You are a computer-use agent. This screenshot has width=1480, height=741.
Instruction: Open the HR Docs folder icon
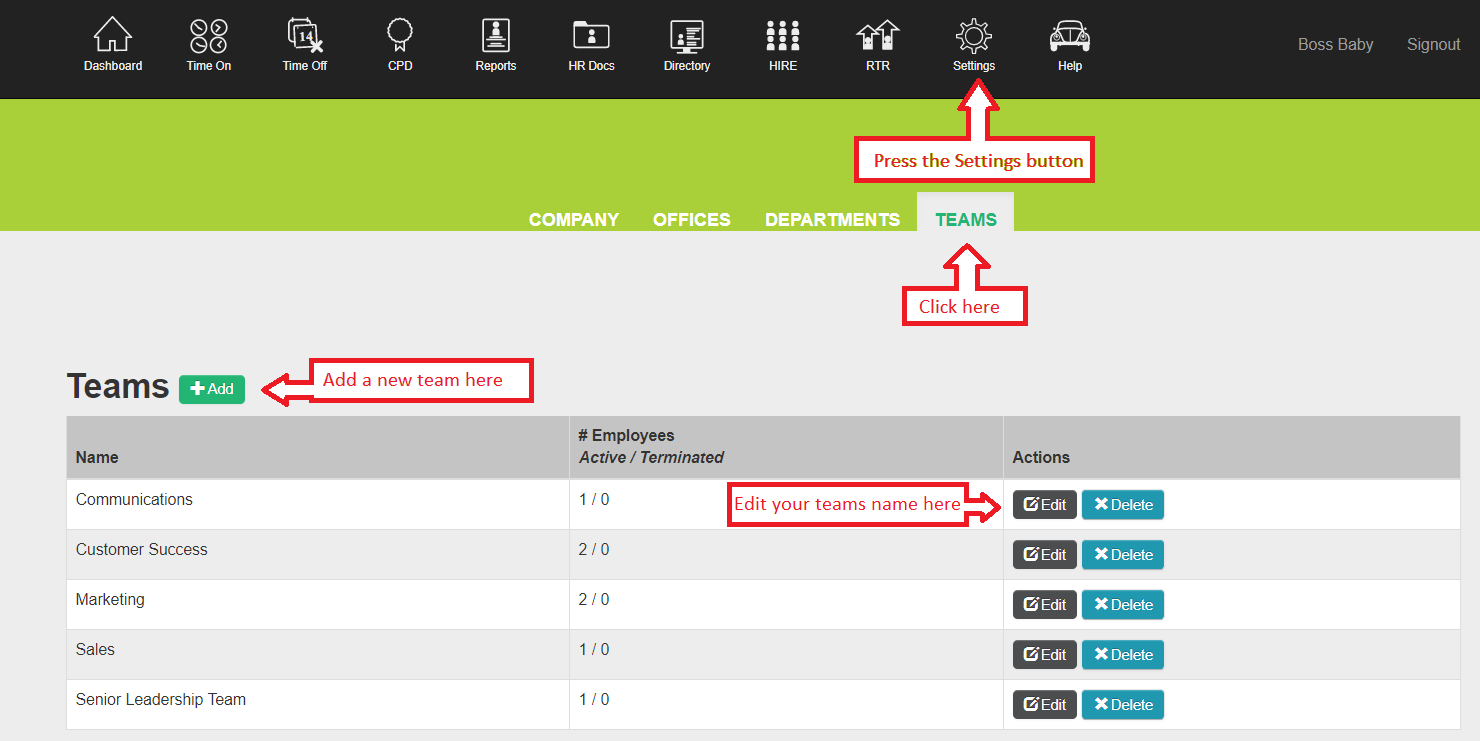[x=591, y=37]
